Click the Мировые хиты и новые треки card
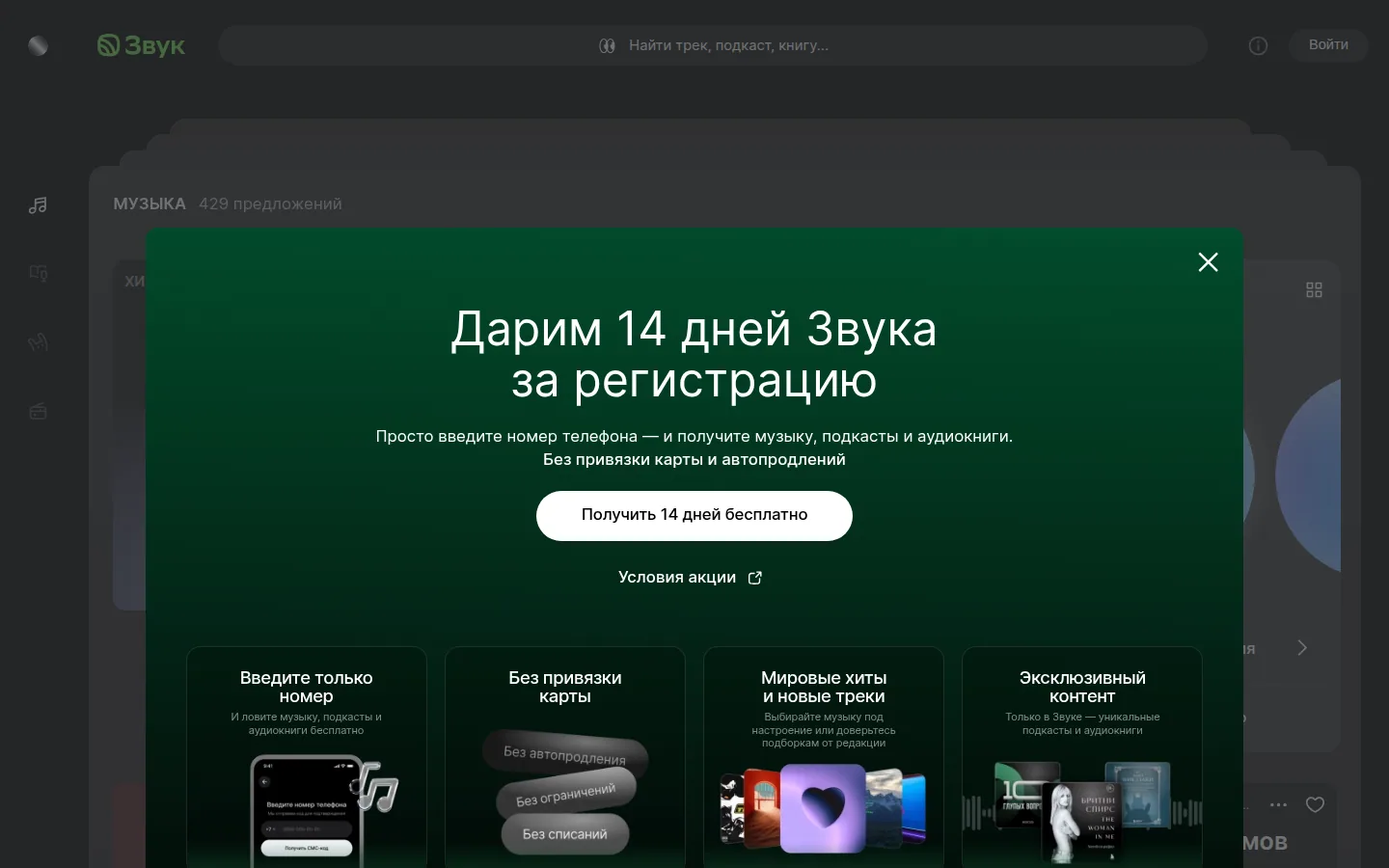 tap(824, 757)
